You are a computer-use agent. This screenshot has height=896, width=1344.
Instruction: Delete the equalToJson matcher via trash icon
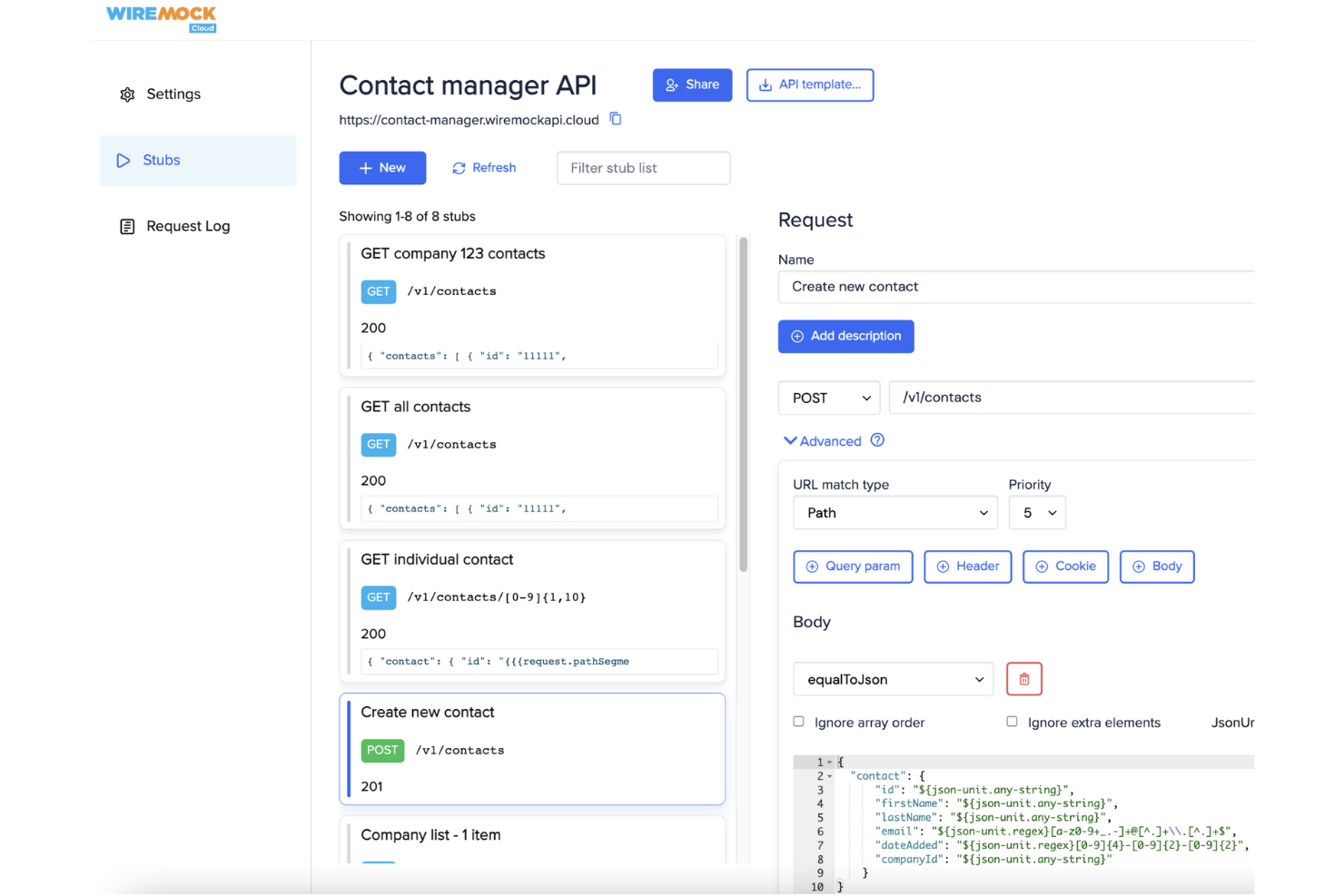click(x=1024, y=678)
